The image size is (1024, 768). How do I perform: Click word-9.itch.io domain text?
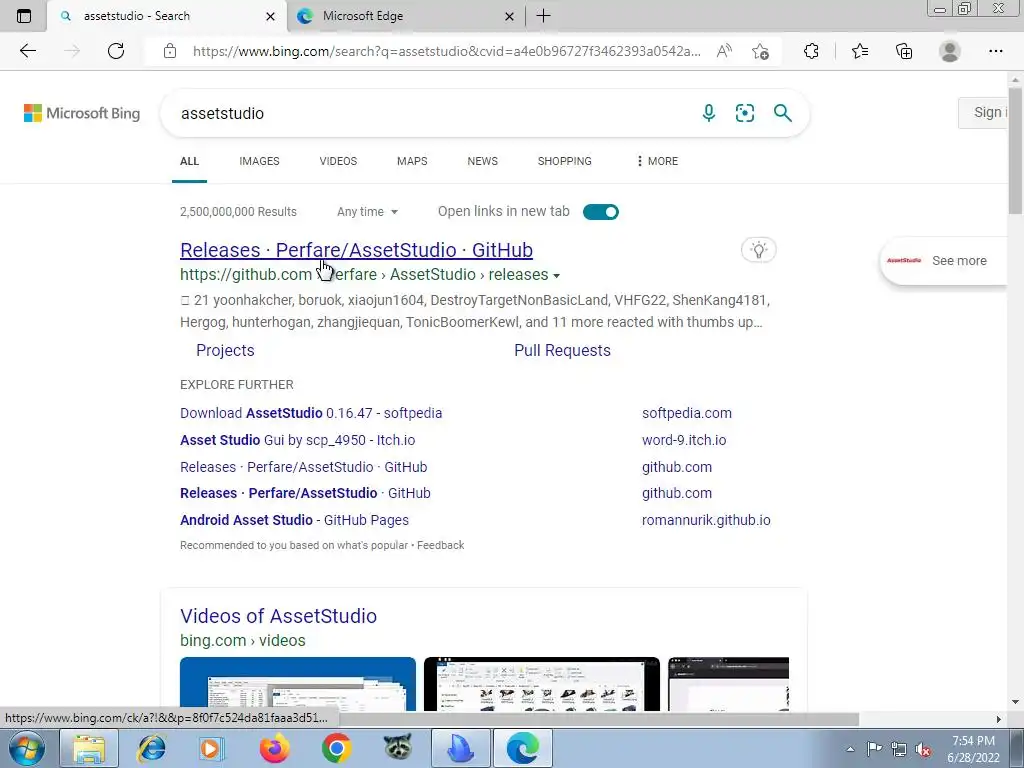pos(684,440)
